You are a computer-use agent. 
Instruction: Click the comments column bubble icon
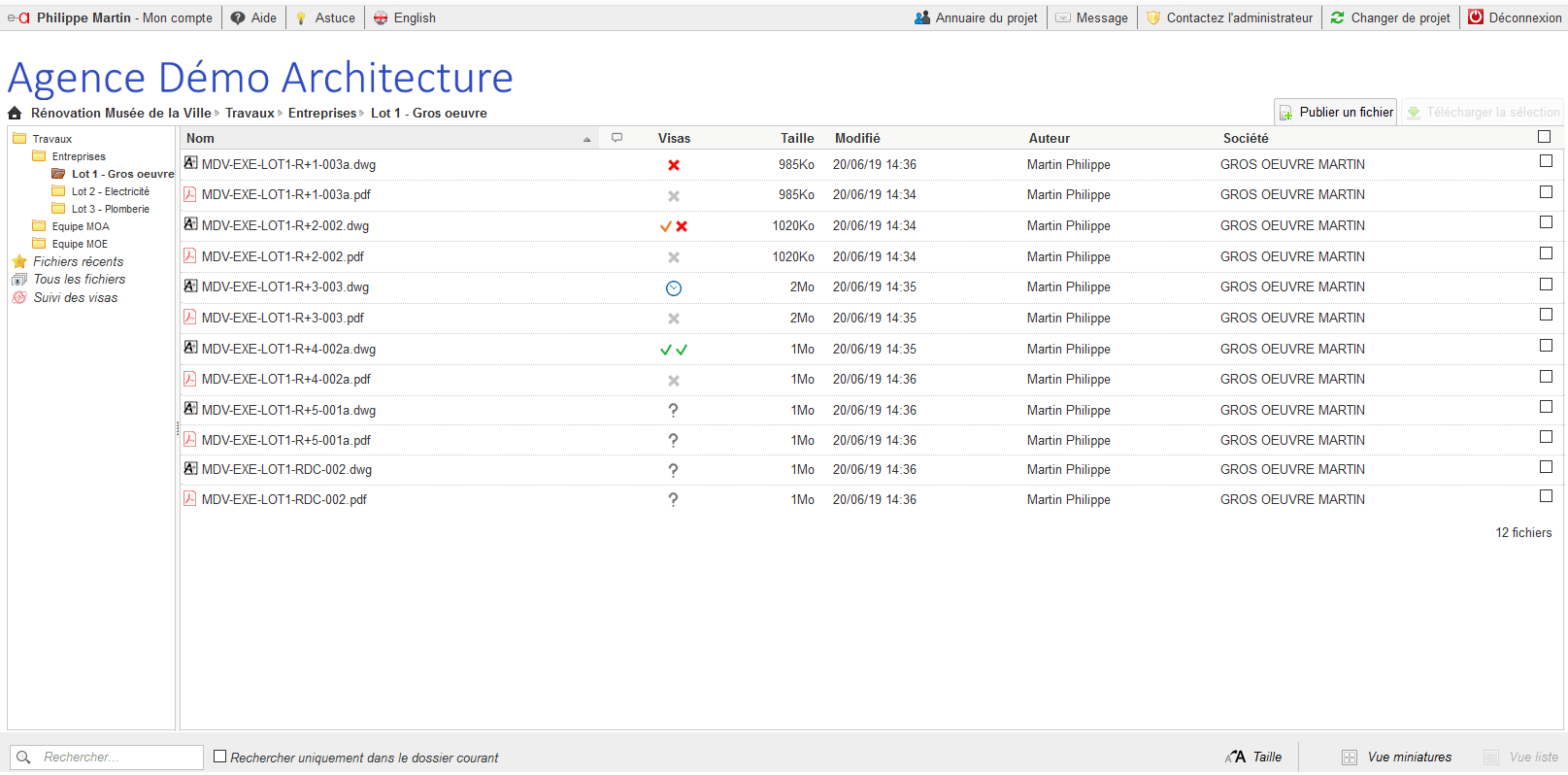pyautogui.click(x=617, y=138)
